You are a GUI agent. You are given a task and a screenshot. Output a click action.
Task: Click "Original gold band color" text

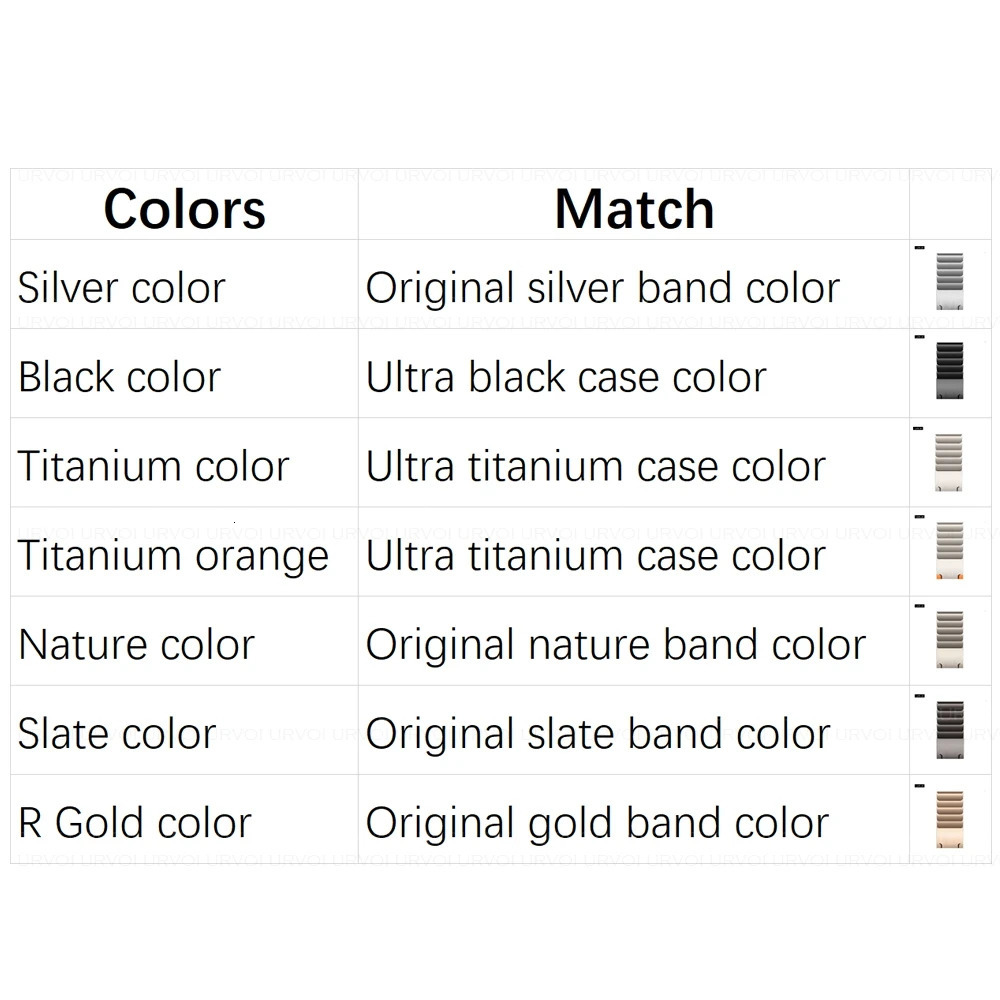[x=597, y=823]
